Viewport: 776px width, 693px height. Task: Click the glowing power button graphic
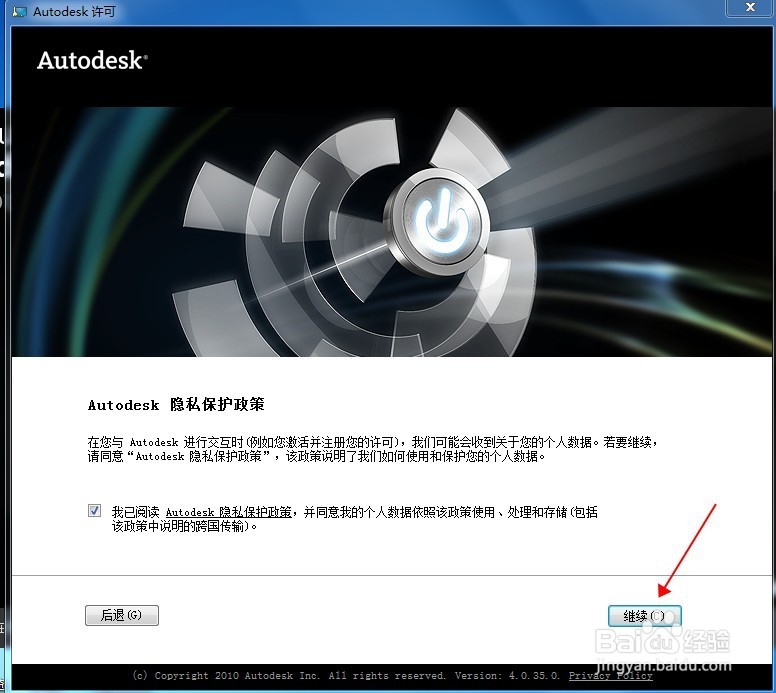[x=440, y=221]
